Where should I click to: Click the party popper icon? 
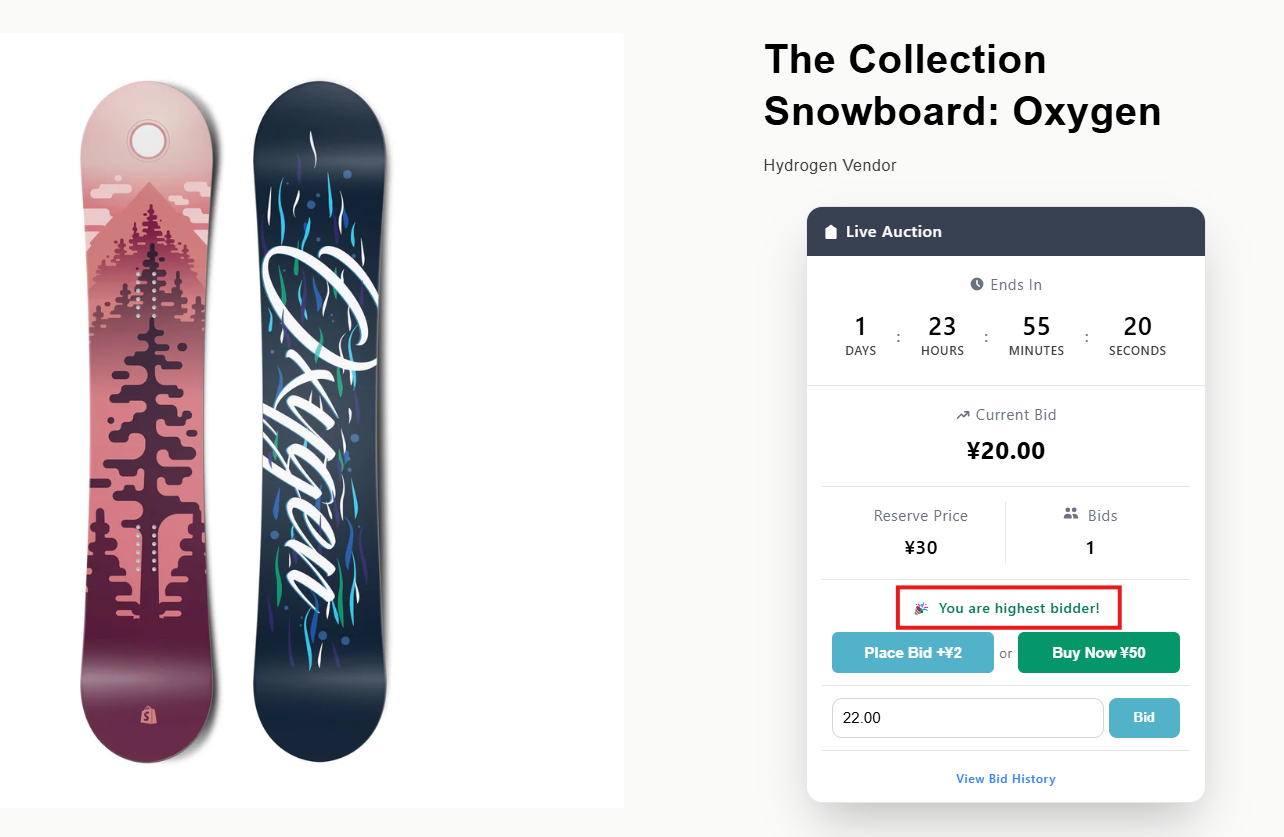click(x=921, y=608)
